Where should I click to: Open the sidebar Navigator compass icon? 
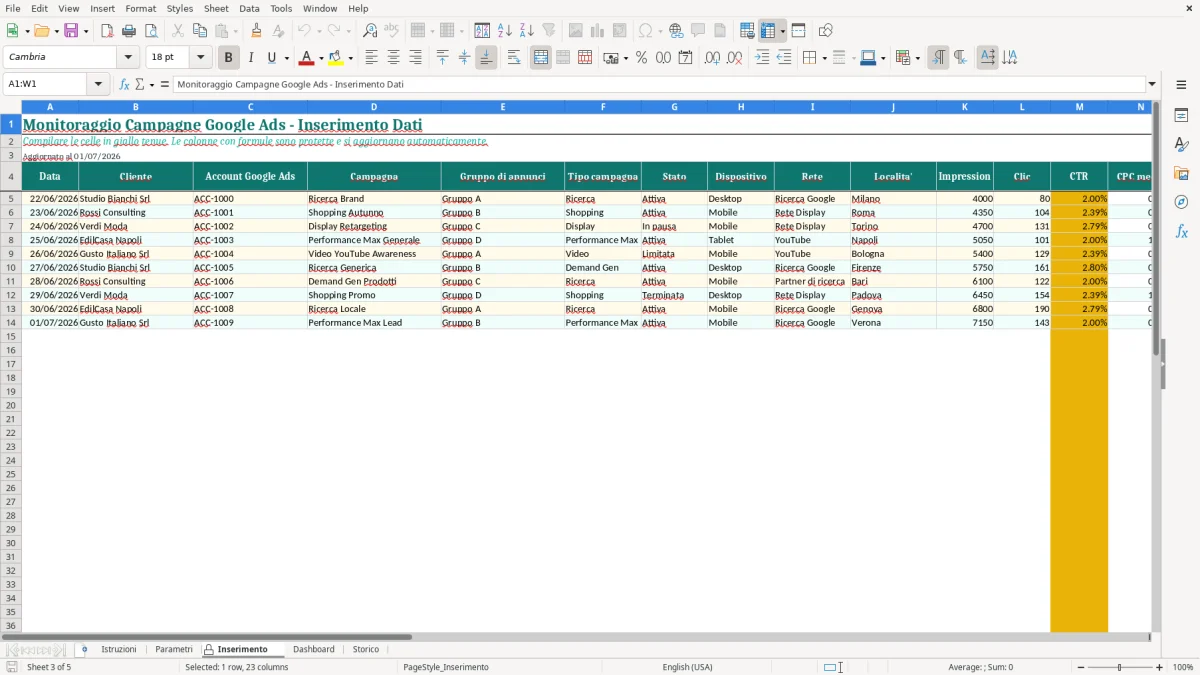tap(1181, 202)
